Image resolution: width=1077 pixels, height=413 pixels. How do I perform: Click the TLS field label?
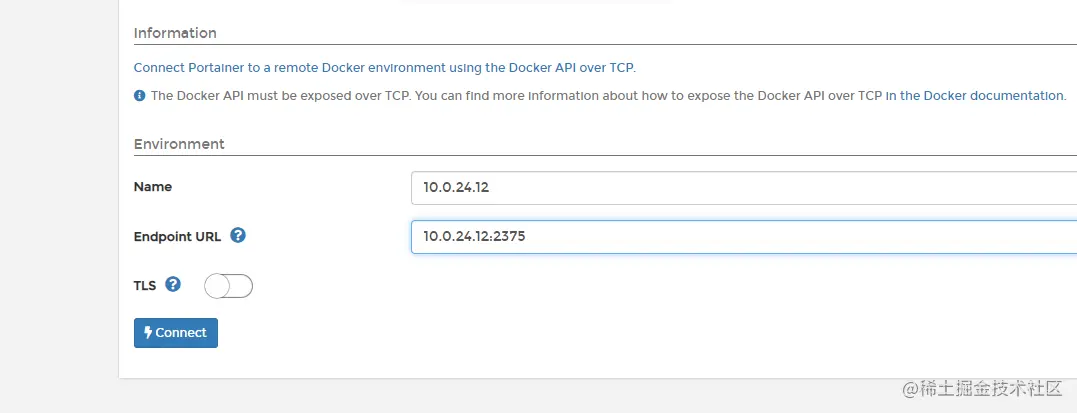[x=145, y=285]
